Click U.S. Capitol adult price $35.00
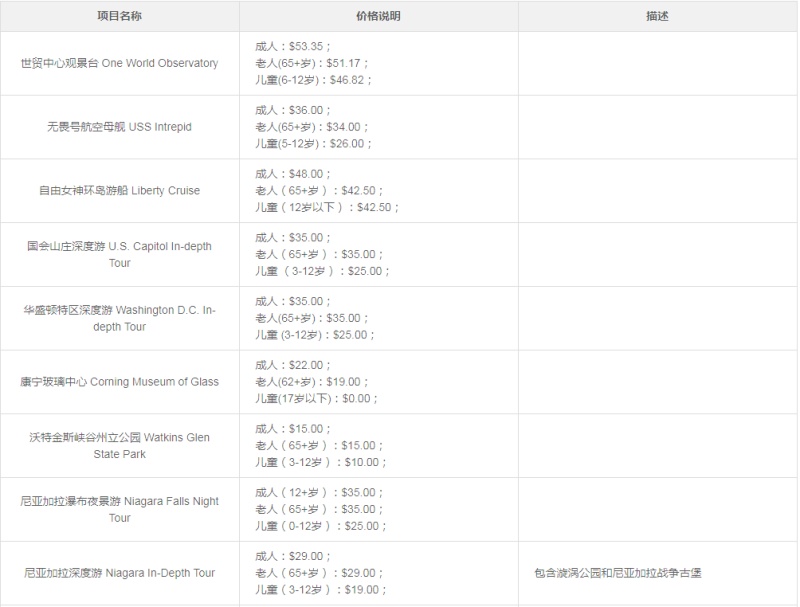Viewport: 800px width, 607px height. pyautogui.click(x=306, y=238)
